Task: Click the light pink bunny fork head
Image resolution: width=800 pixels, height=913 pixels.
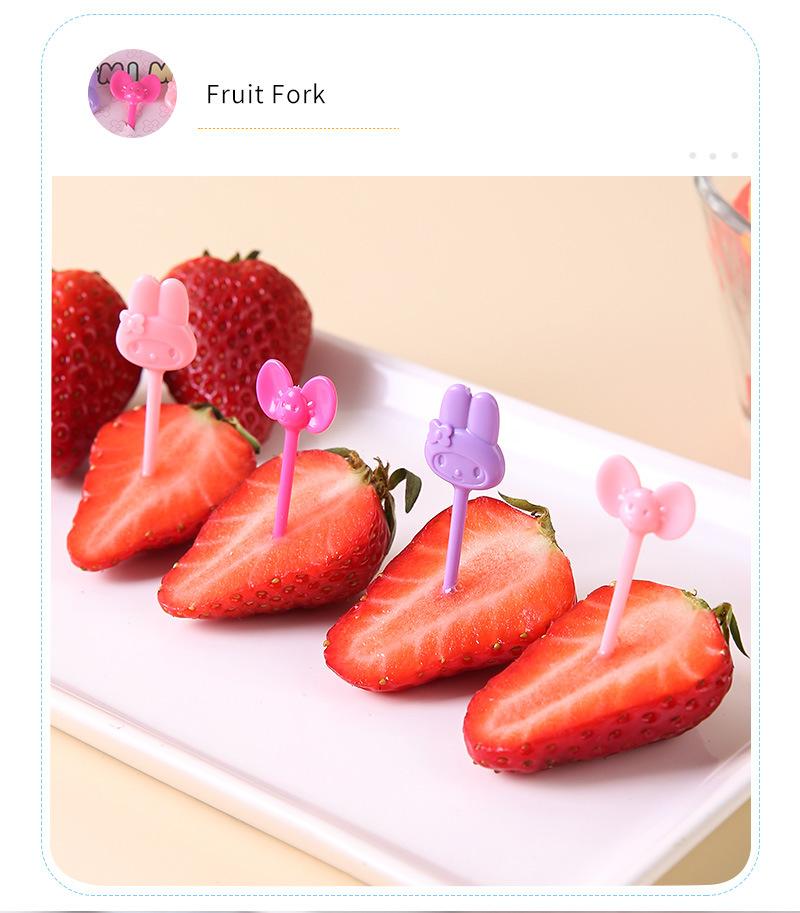Action: 155,323
